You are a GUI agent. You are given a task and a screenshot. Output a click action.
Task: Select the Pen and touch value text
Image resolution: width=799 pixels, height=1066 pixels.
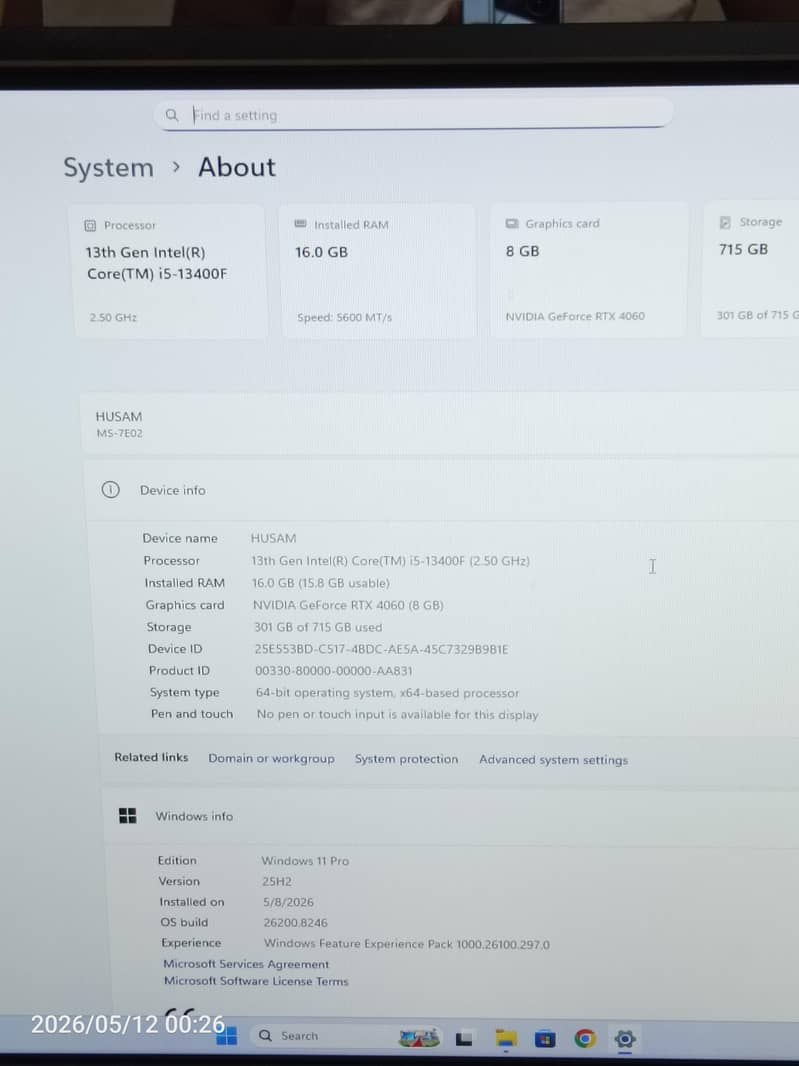coord(397,715)
